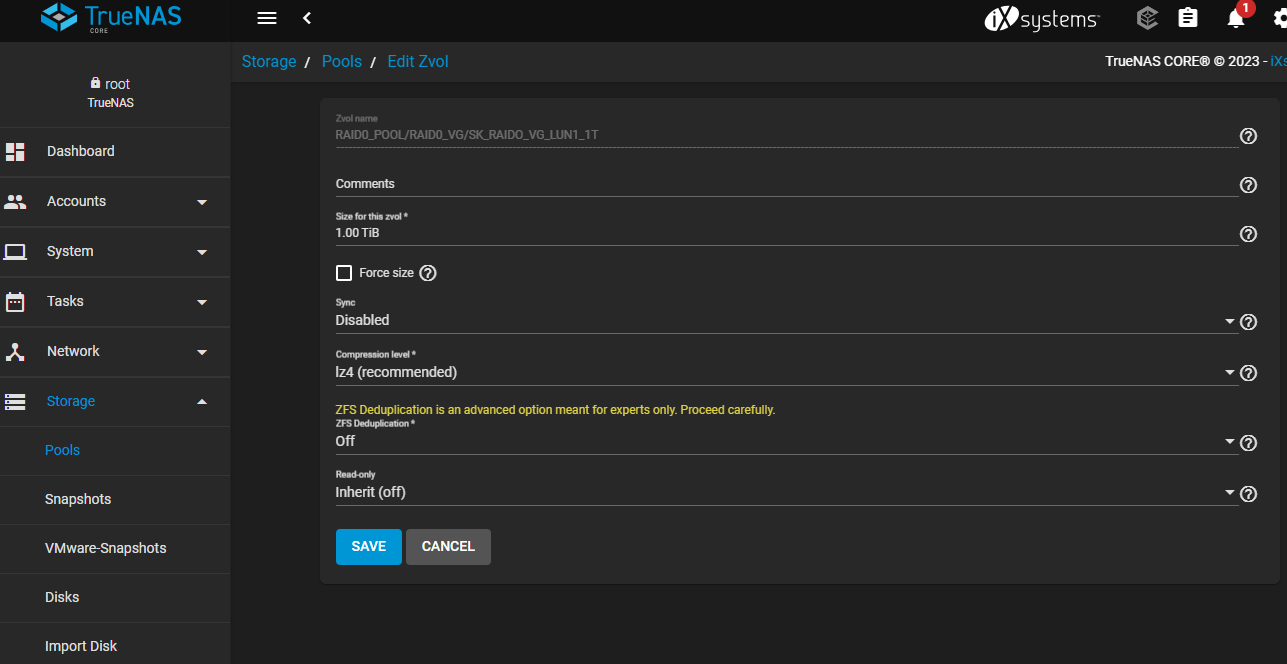Click the TrueCommand layered-cube icon
Screen dimensions: 1287x664
[1148, 18]
